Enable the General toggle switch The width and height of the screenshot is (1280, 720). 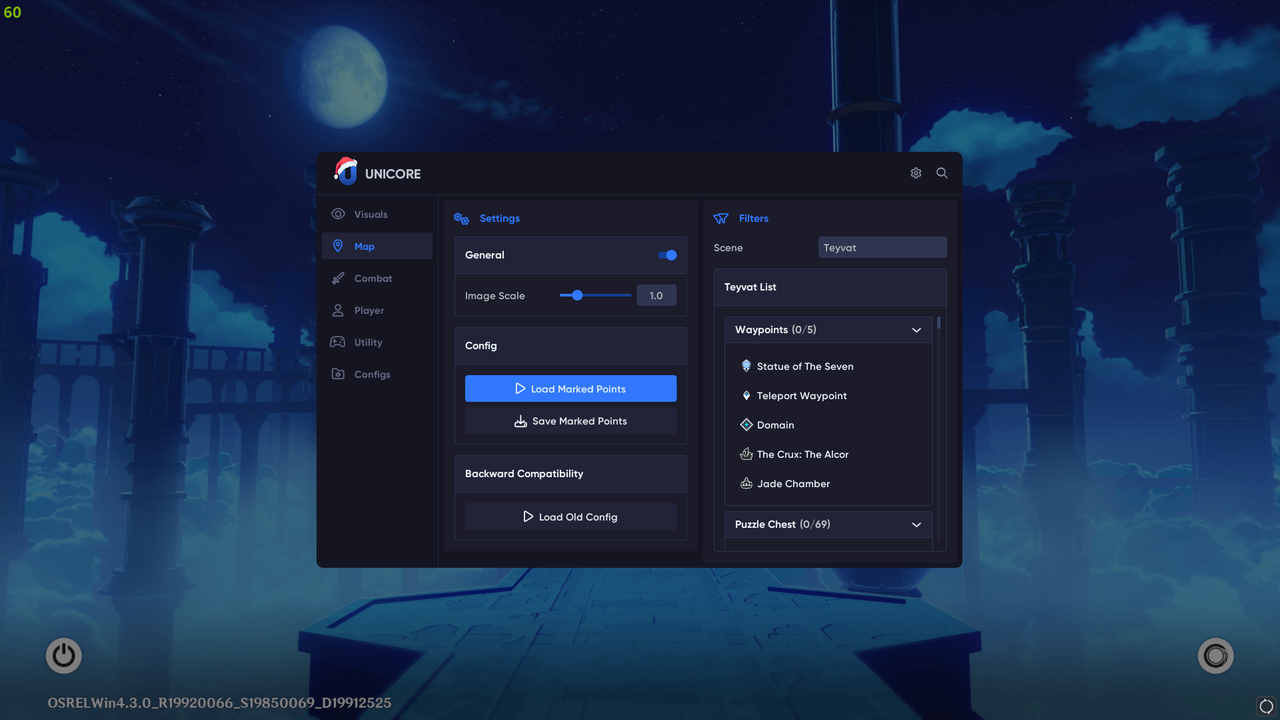coord(667,255)
